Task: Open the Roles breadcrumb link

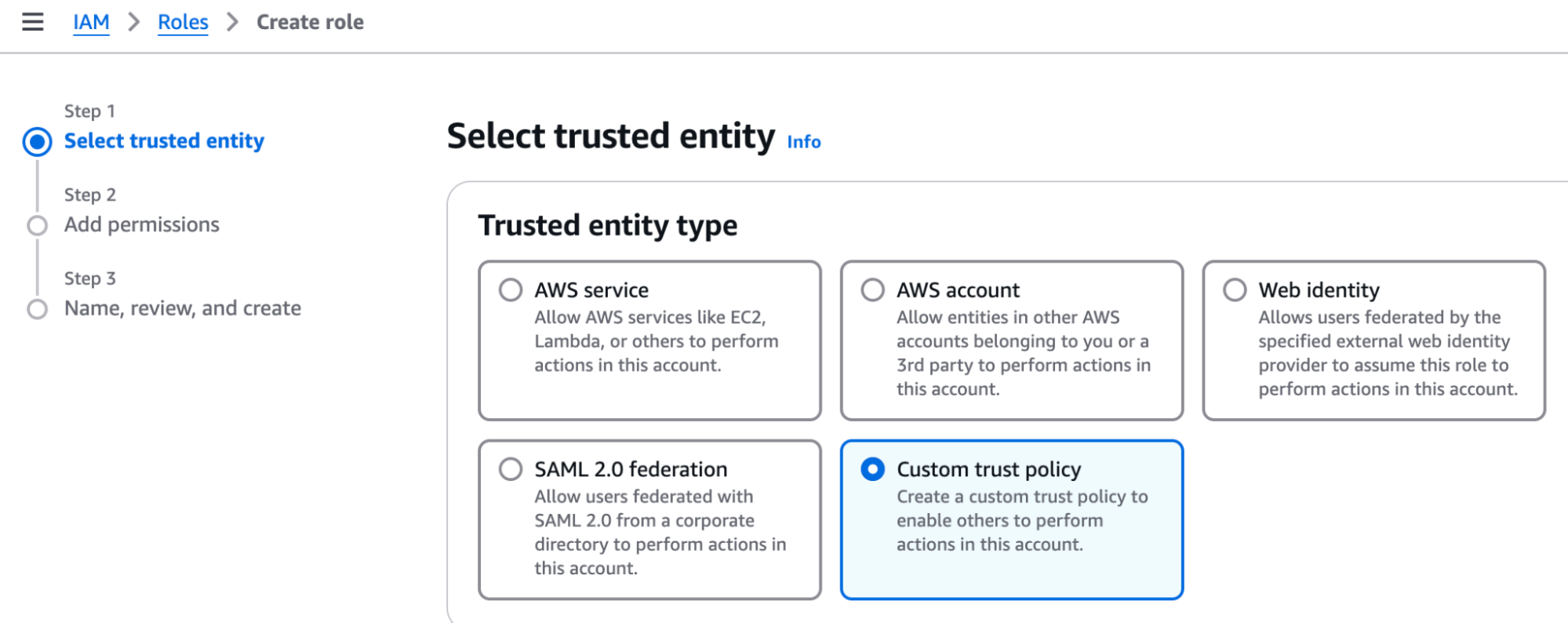Action: (x=183, y=22)
